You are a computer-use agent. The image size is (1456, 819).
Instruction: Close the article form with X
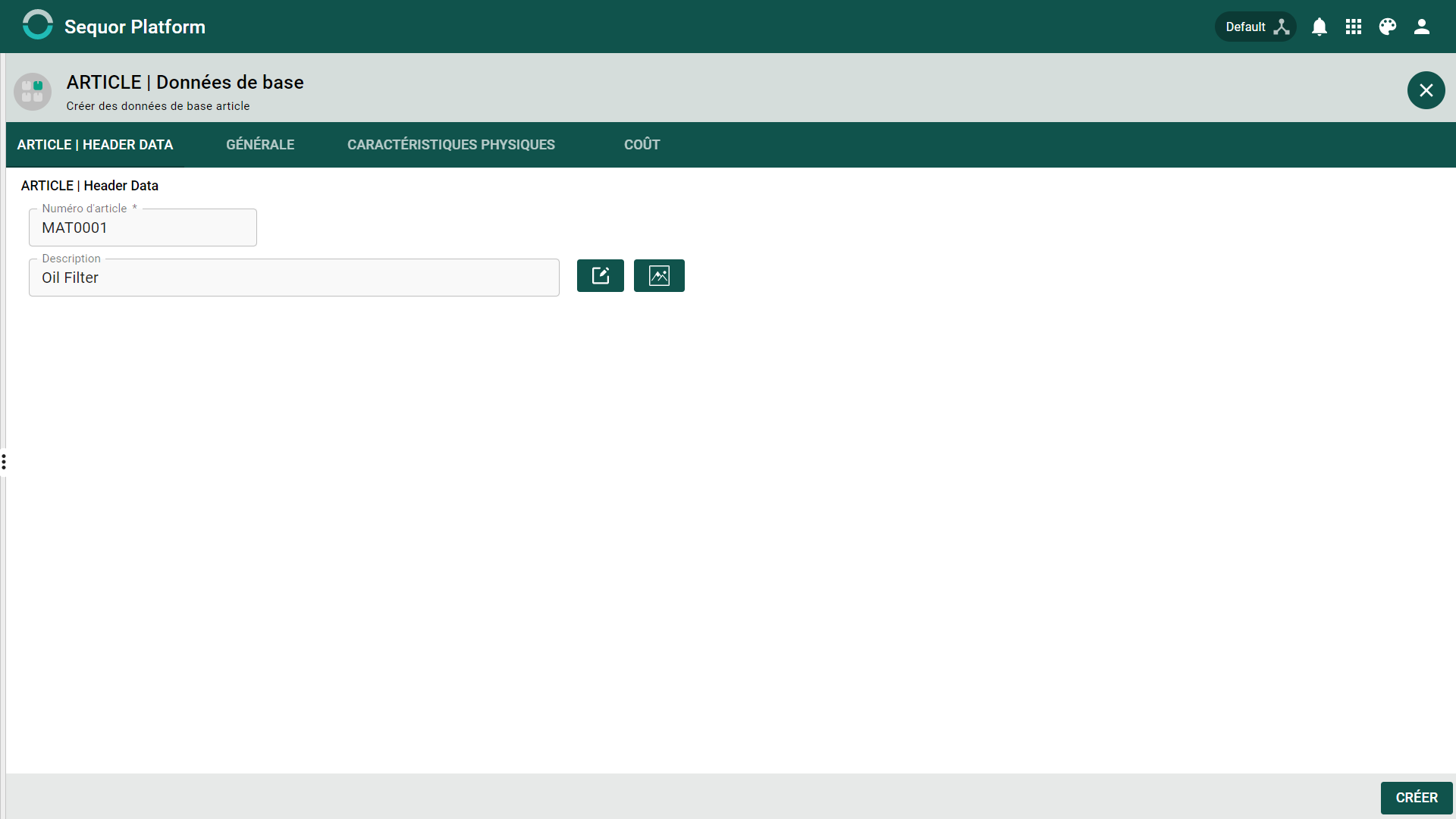pos(1426,90)
